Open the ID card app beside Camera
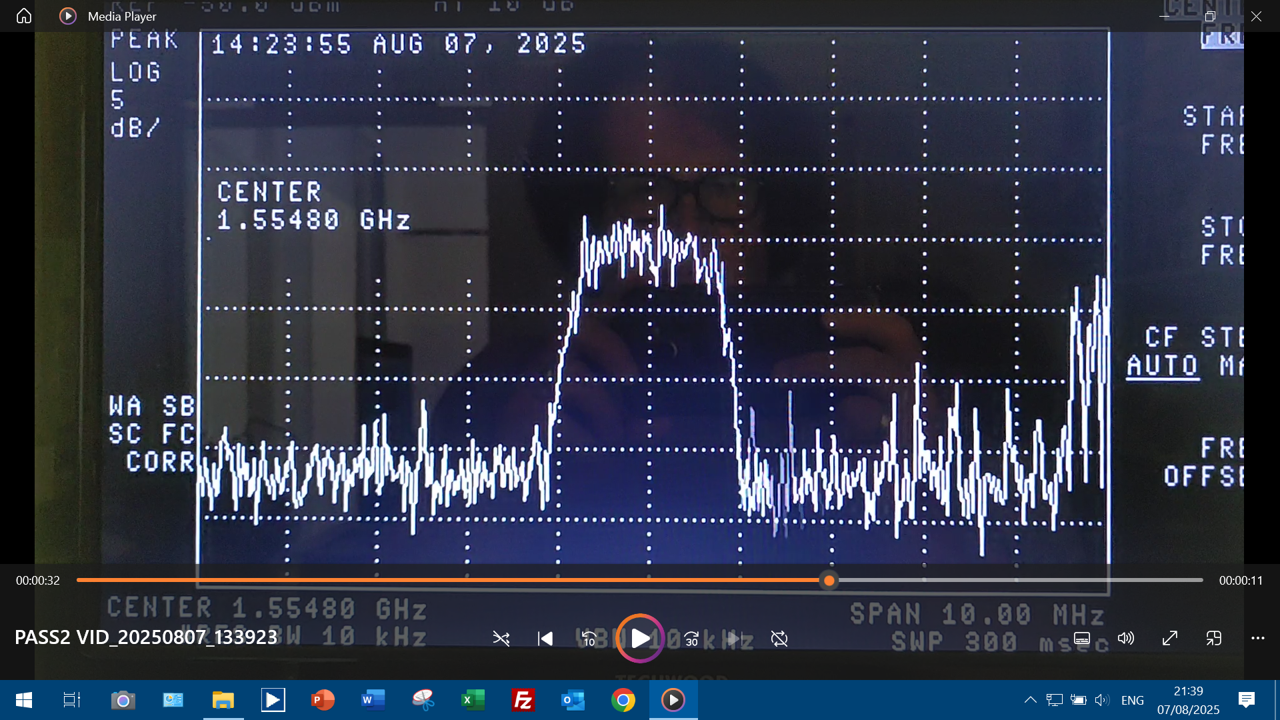Image resolution: width=1280 pixels, height=720 pixels. point(173,700)
